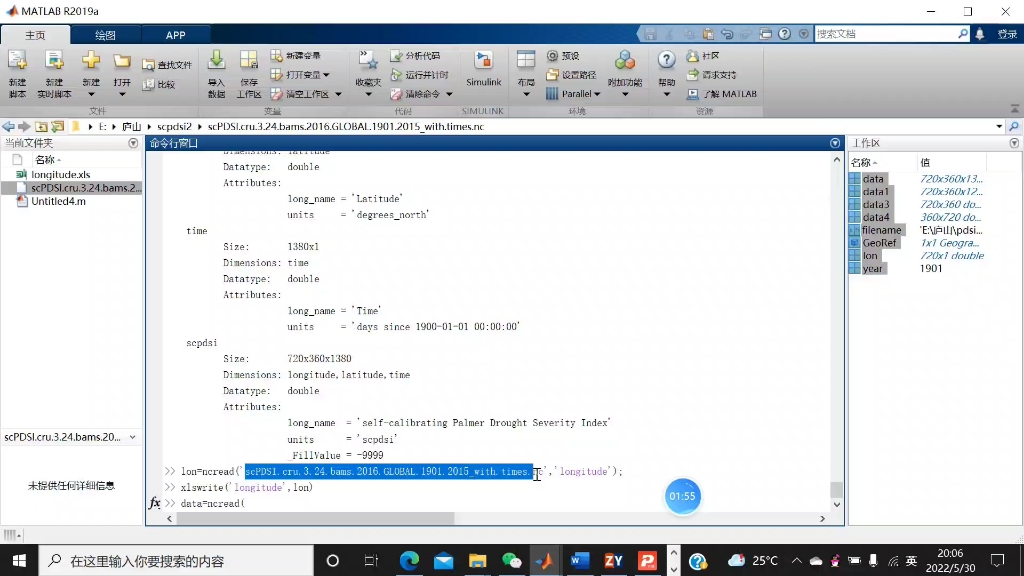Viewport: 1024px width, 576px height.
Task: Click the search icon in the address bar
Action: (1014, 127)
